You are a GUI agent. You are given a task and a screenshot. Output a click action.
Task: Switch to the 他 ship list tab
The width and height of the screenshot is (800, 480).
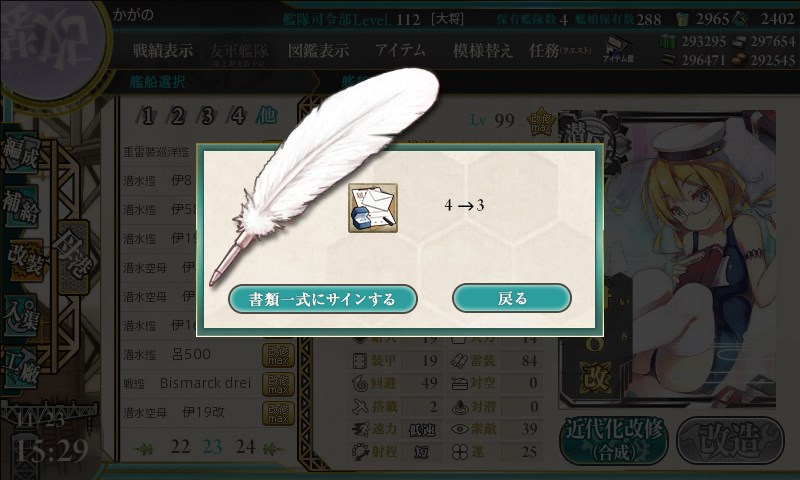[x=266, y=115]
